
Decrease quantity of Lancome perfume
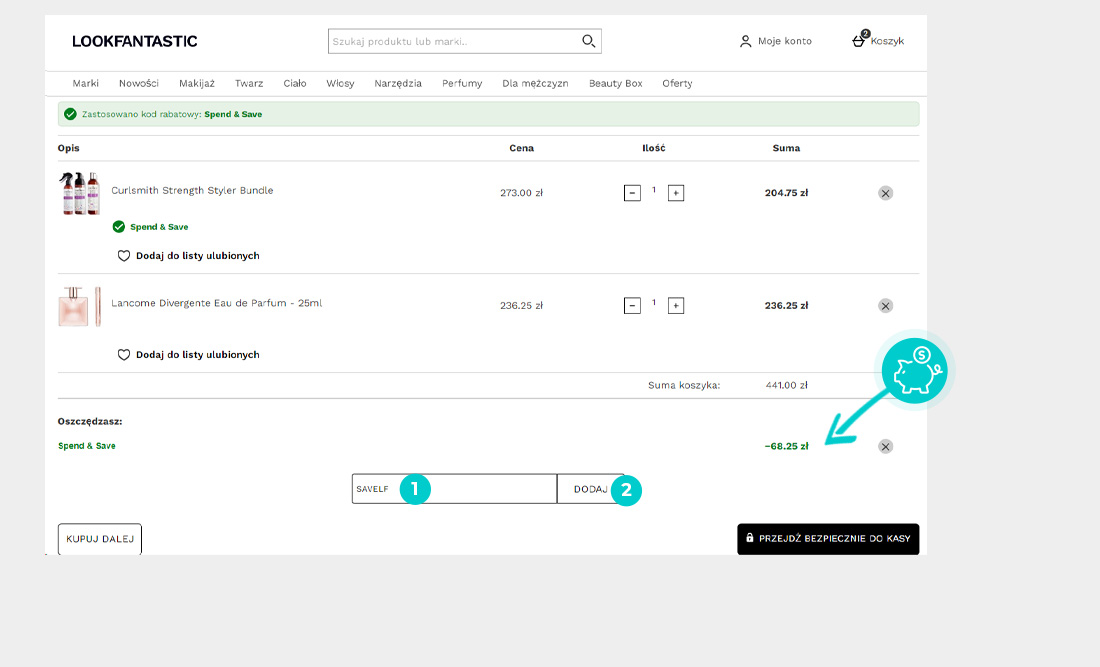tap(632, 306)
